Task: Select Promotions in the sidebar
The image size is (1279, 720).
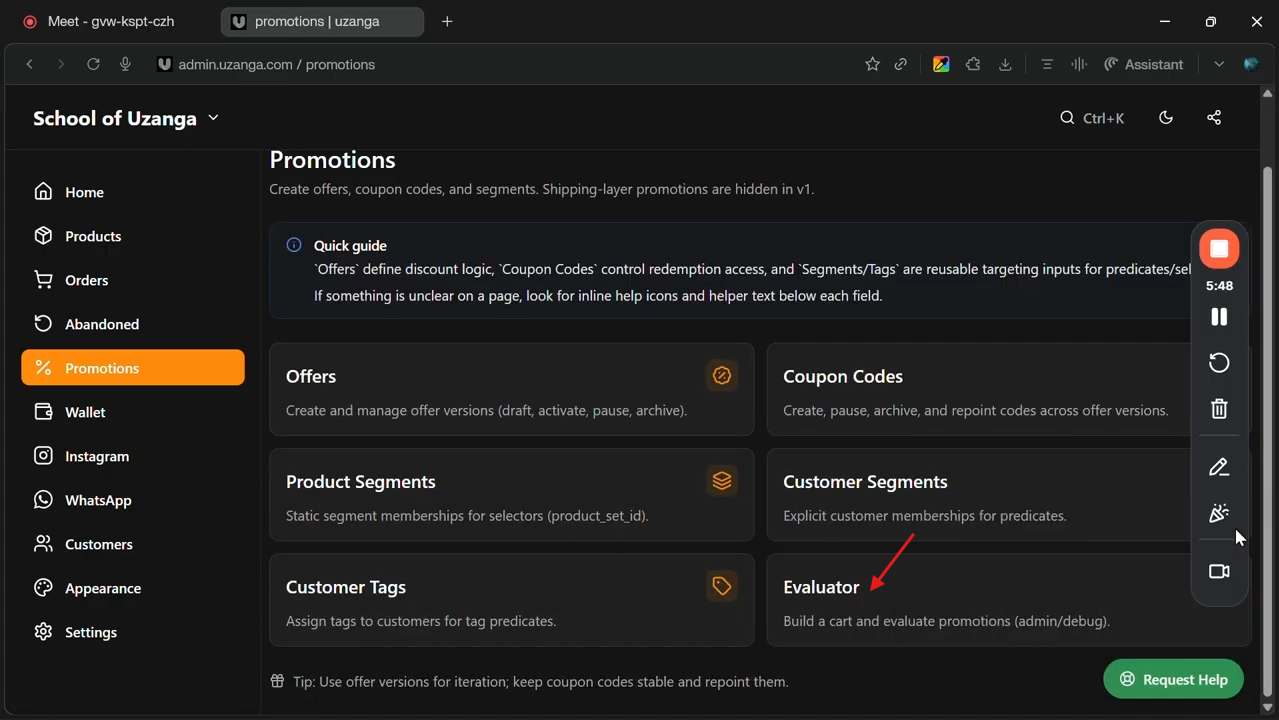Action: click(x=132, y=368)
